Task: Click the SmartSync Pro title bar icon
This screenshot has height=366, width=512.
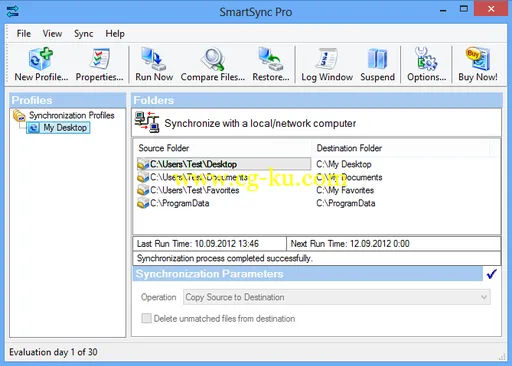Action: tap(13, 11)
